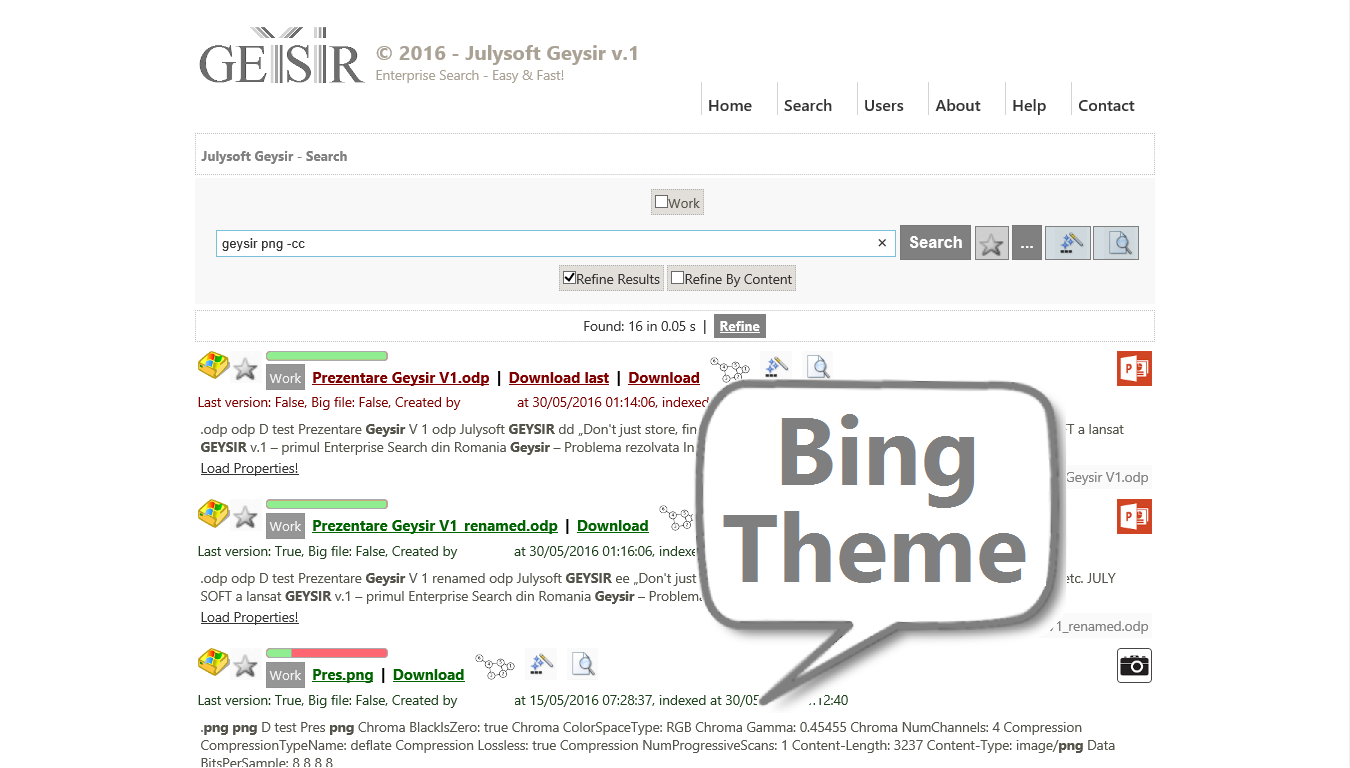Open graph diagram icon for Prezentare Geysir V1.odp

(730, 369)
